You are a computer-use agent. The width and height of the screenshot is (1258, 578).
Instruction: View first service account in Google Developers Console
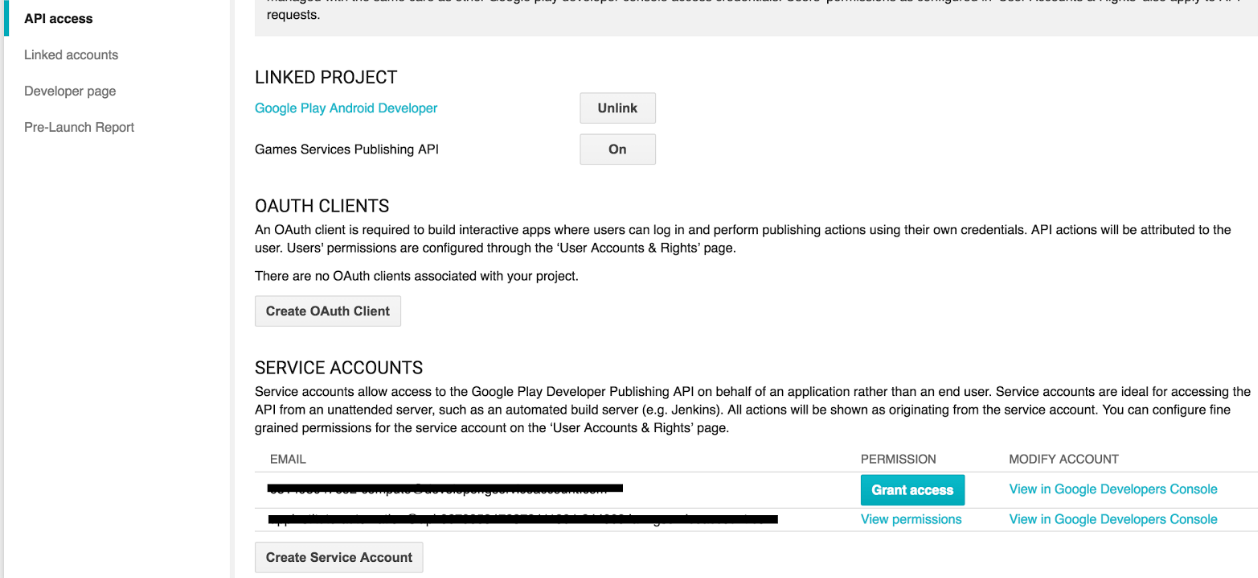(1113, 489)
